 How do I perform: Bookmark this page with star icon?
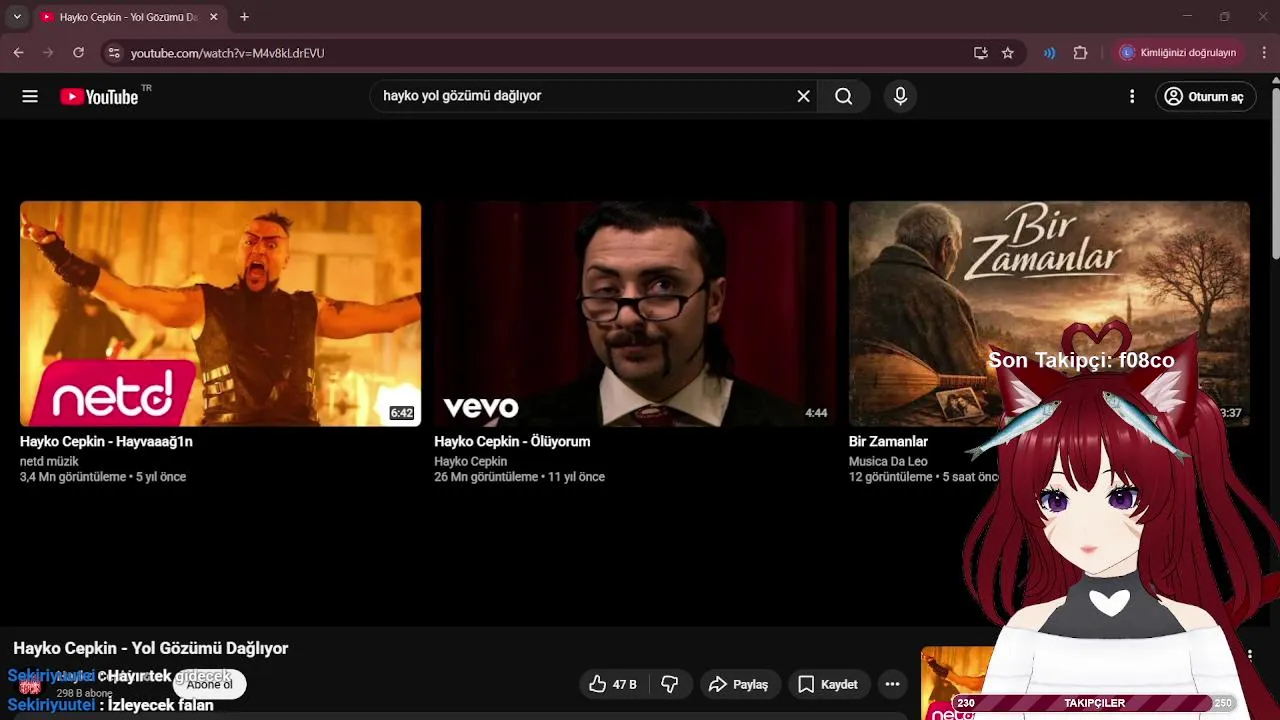(x=1008, y=53)
